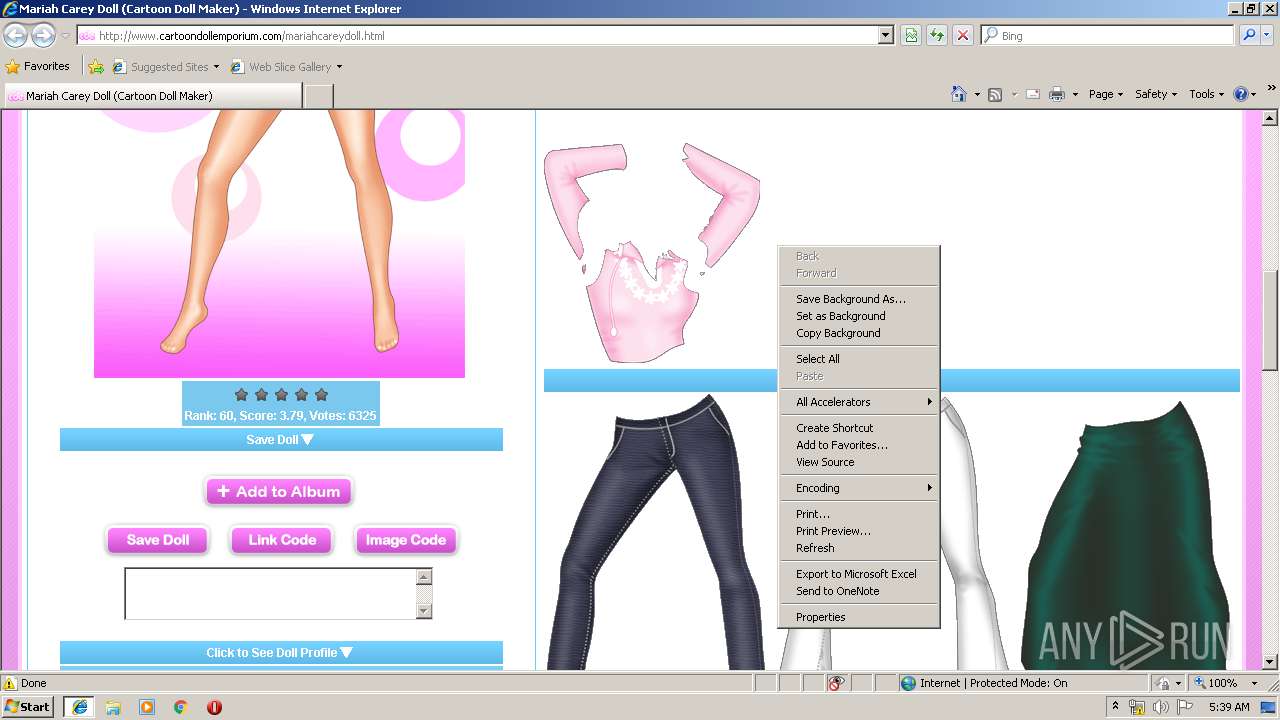Click the Print toolbar icon
Screen dimensions: 1280x720
point(1057,94)
